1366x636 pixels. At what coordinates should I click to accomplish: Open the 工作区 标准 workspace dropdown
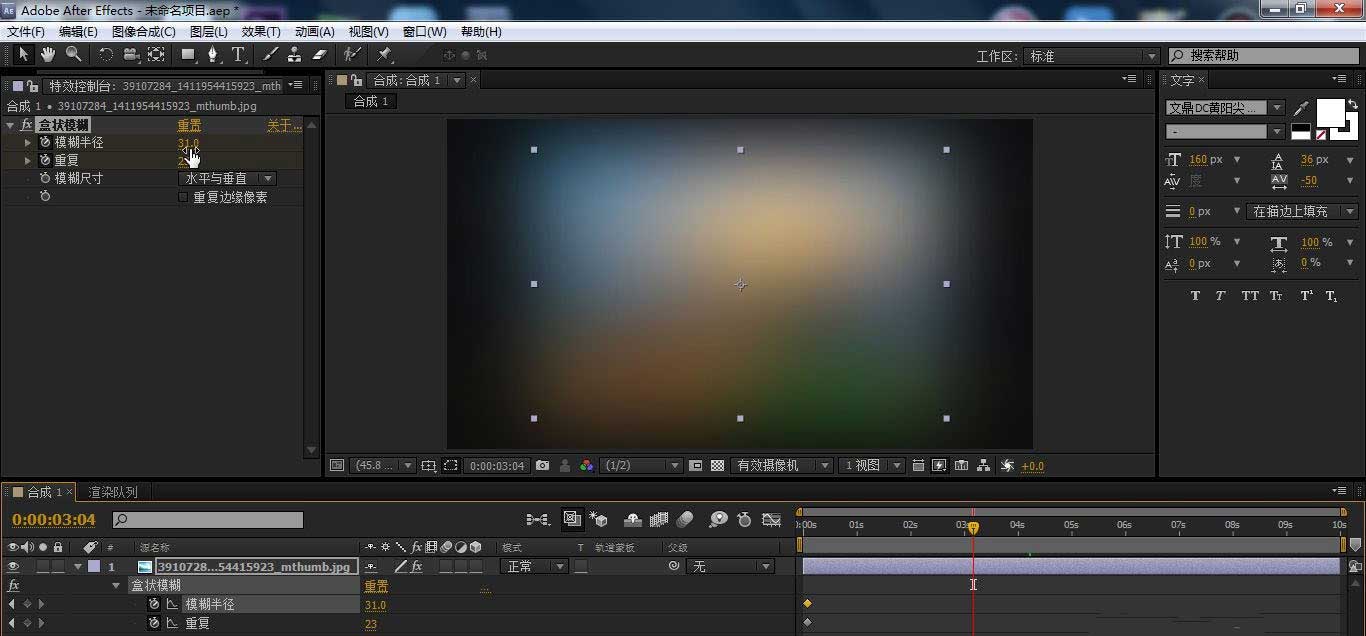(x=1092, y=56)
